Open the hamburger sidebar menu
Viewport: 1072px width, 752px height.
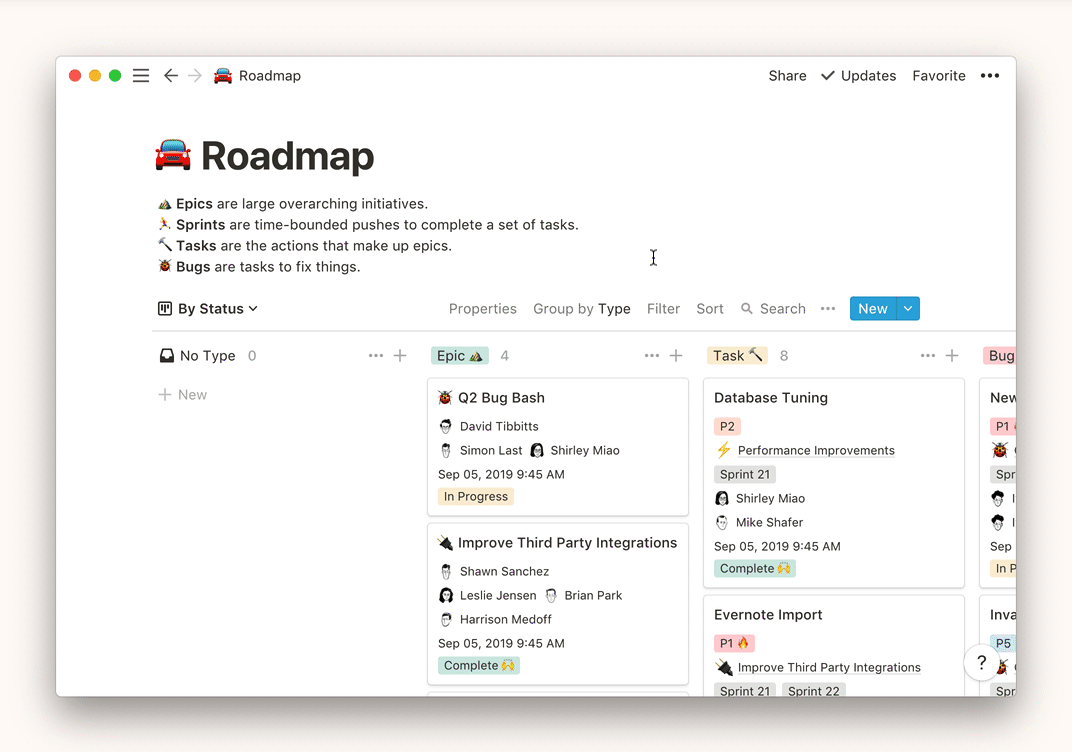(x=141, y=76)
